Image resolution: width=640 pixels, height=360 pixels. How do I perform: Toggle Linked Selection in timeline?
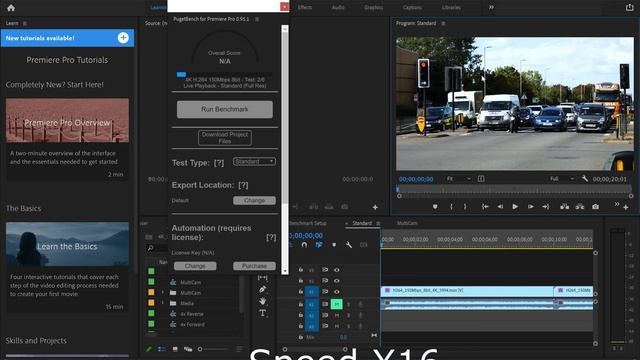319,245
